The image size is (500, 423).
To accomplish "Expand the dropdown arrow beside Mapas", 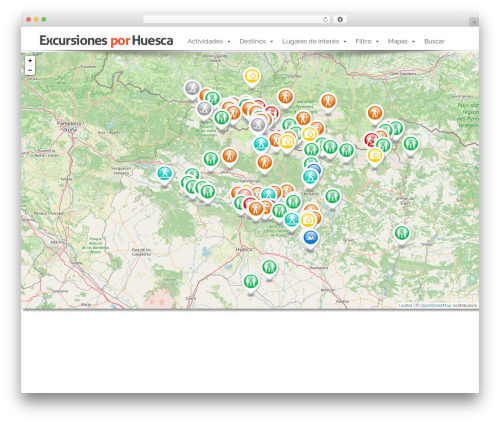I will pos(414,42).
